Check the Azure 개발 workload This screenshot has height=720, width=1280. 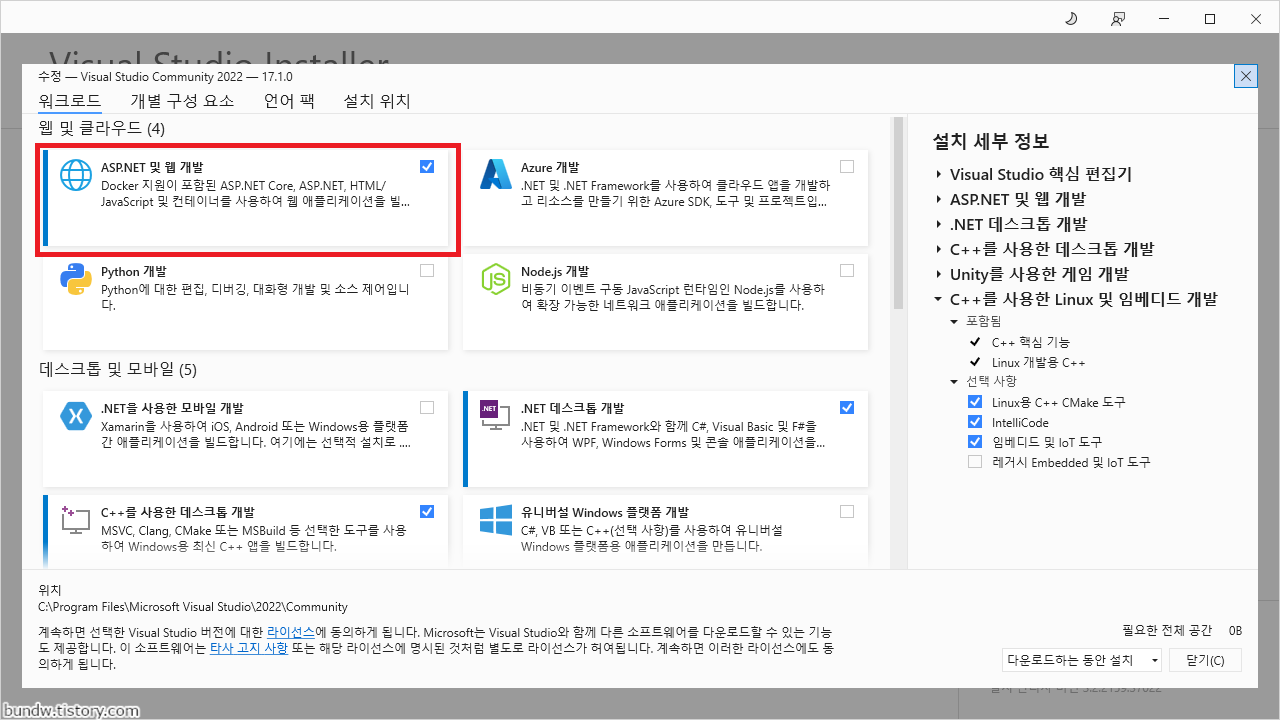[847, 167]
